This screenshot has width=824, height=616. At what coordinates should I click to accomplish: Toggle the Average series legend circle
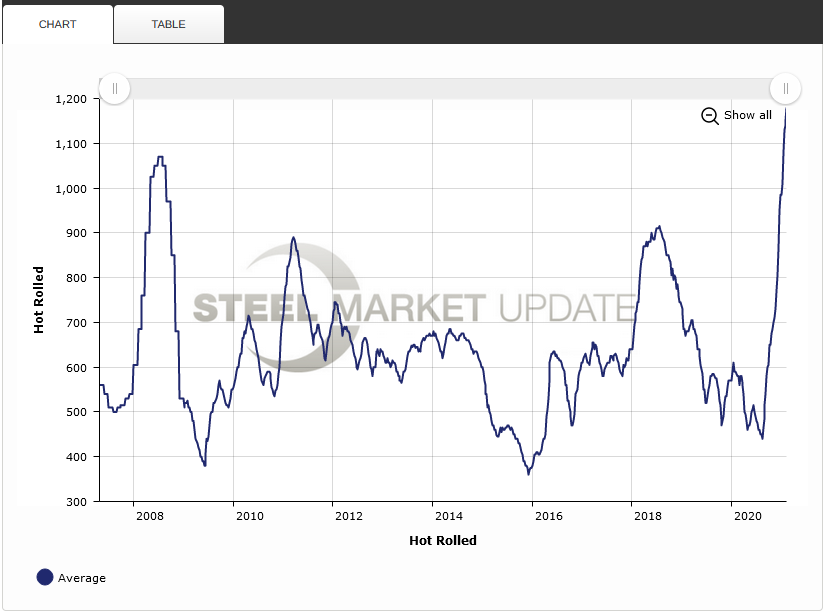click(45, 577)
